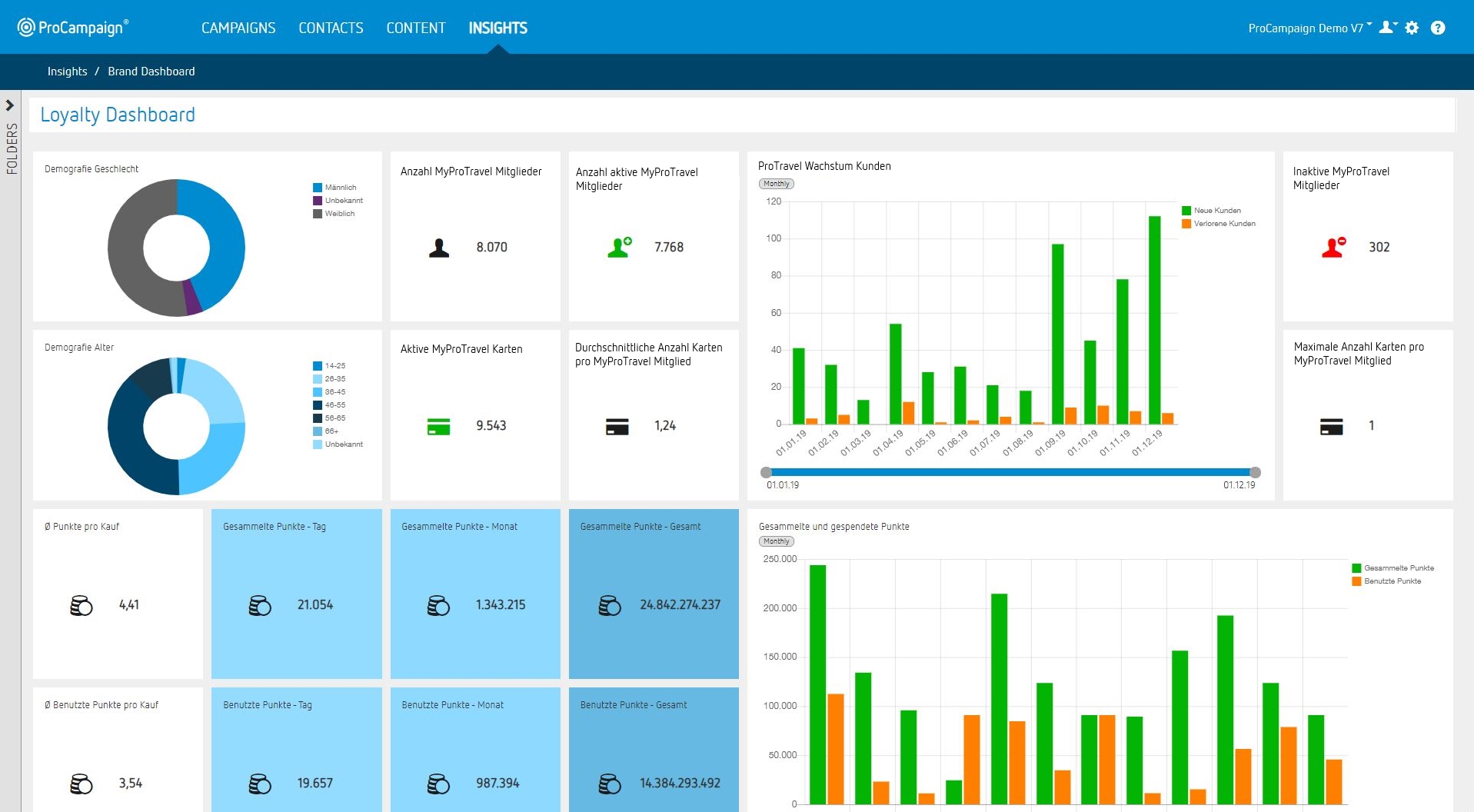Image resolution: width=1474 pixels, height=812 pixels.
Task: Toggle Männlich legend entry in gender chart
Action: 340,188
